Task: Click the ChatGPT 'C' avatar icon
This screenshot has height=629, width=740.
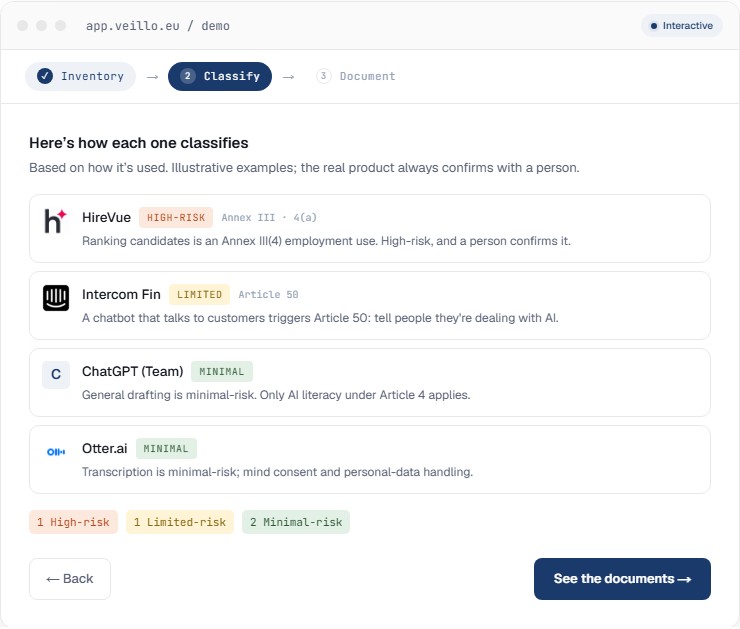Action: [56, 375]
